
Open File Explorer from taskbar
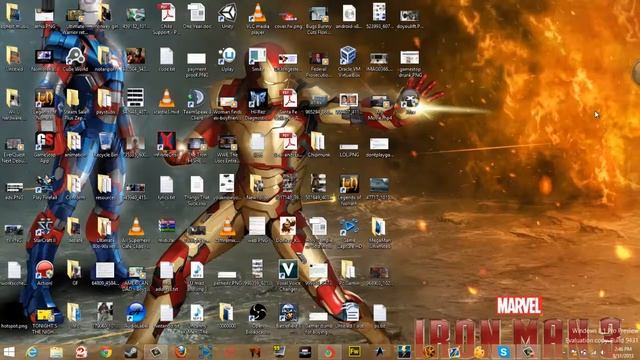tap(56, 352)
